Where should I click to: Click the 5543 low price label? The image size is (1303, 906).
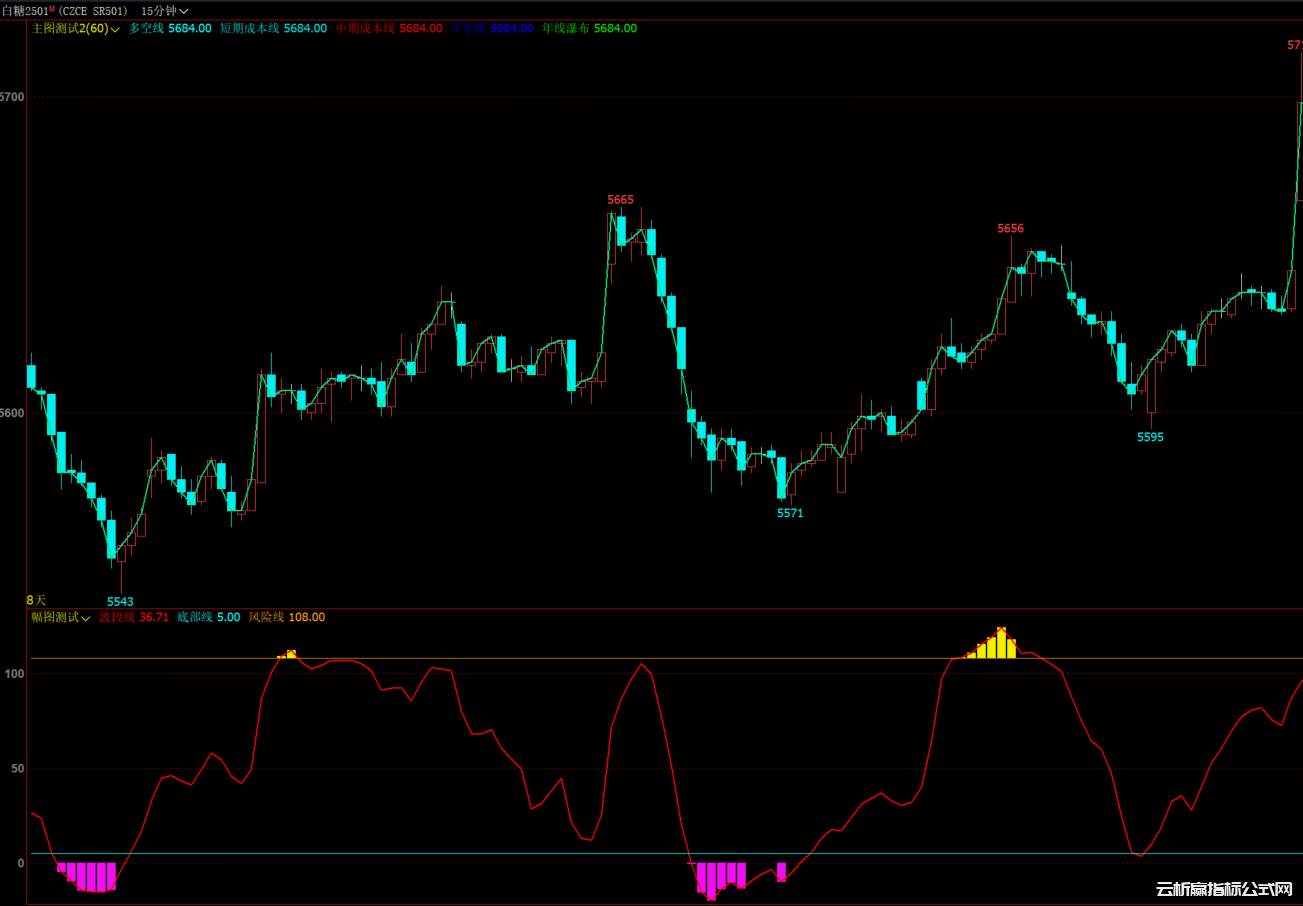(x=120, y=602)
